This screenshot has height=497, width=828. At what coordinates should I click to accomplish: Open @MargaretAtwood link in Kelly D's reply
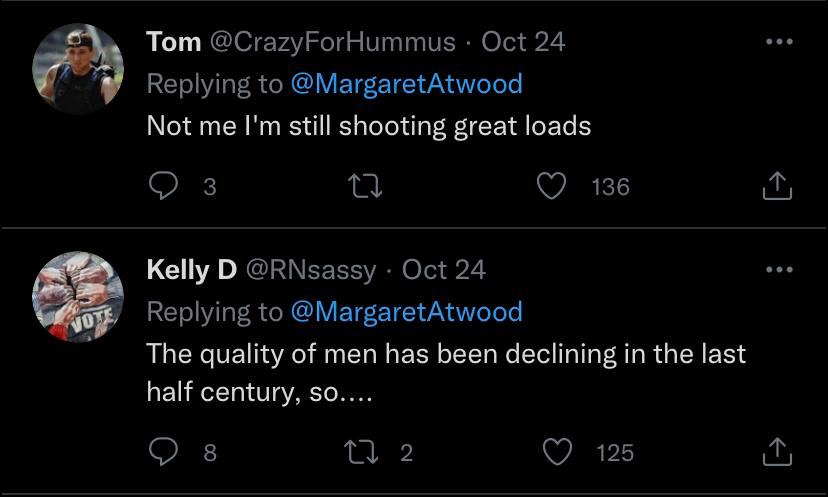coord(406,312)
